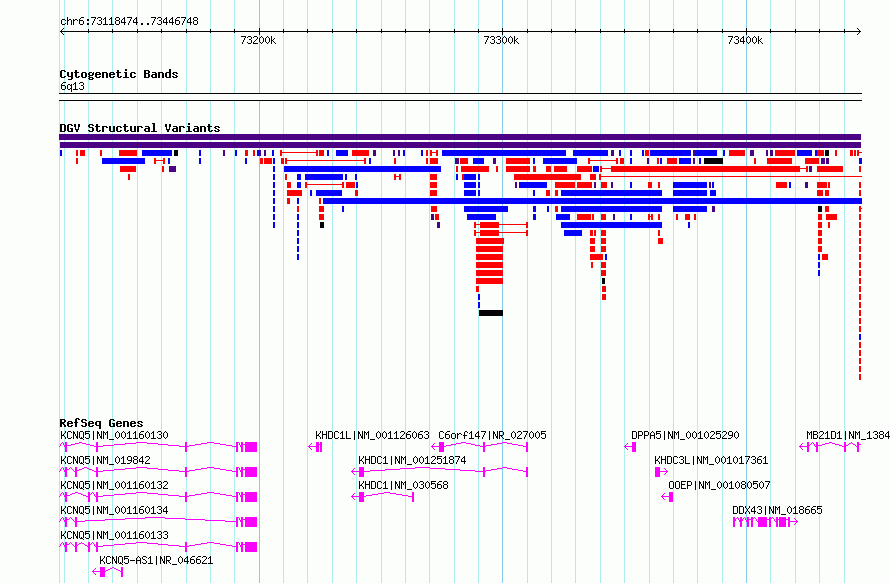The image size is (890, 583).
Task: Select the KHDC1L gene model glyph
Action: click(x=316, y=447)
